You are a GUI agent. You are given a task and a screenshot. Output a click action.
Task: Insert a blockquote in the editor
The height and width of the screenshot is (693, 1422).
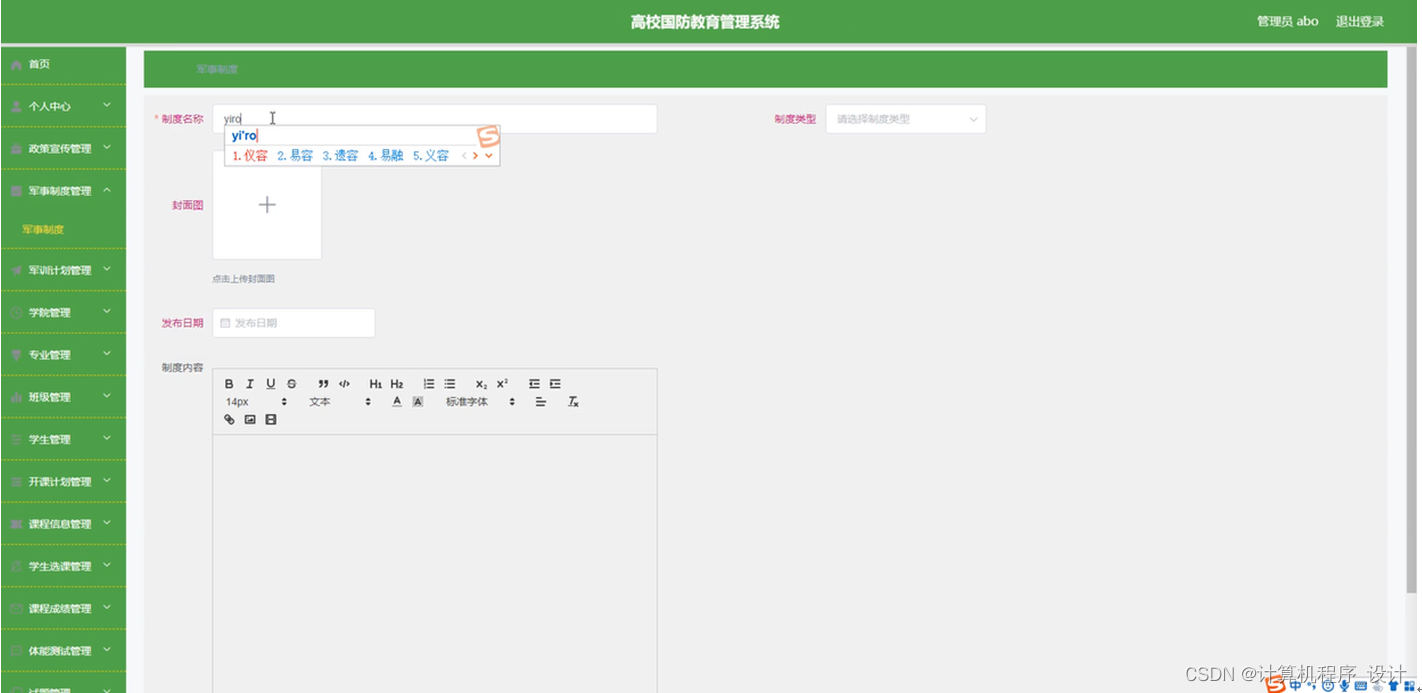click(x=323, y=384)
